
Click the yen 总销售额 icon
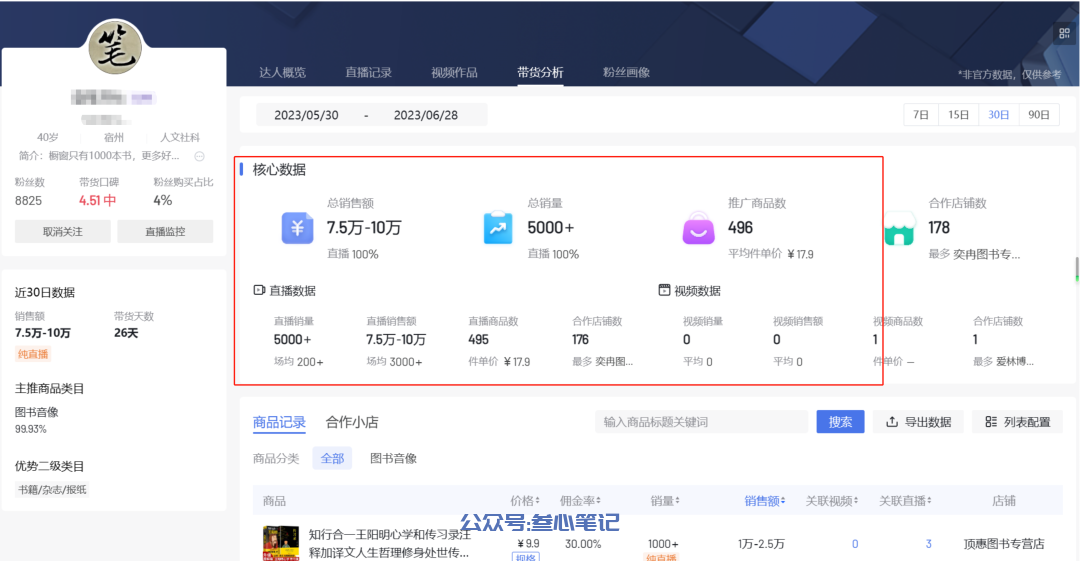pos(298,228)
